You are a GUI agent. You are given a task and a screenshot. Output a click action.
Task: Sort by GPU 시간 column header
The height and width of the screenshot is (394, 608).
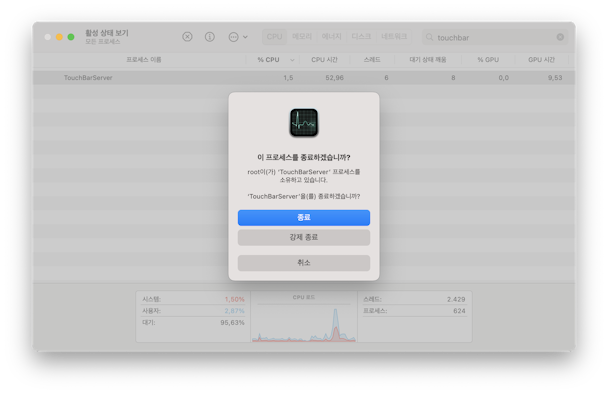(x=541, y=60)
